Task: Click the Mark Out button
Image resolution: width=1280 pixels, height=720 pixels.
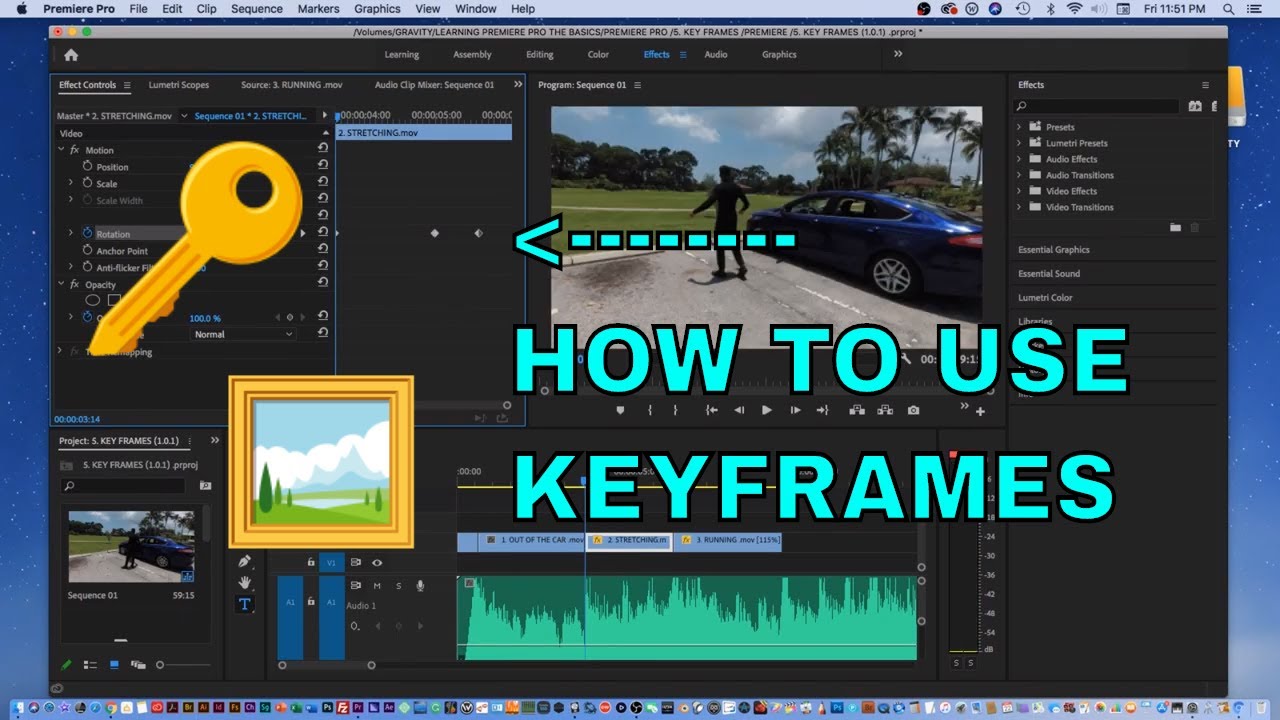Action: [x=675, y=410]
